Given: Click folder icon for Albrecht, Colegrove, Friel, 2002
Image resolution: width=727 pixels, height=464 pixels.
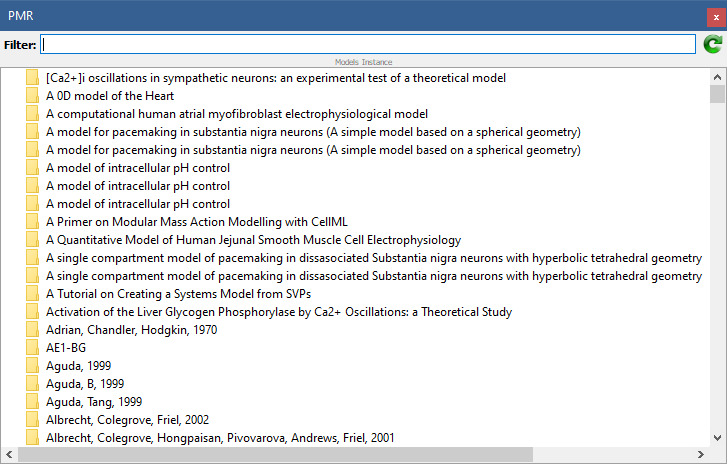Looking at the screenshot, I should pyautogui.click(x=32, y=420).
